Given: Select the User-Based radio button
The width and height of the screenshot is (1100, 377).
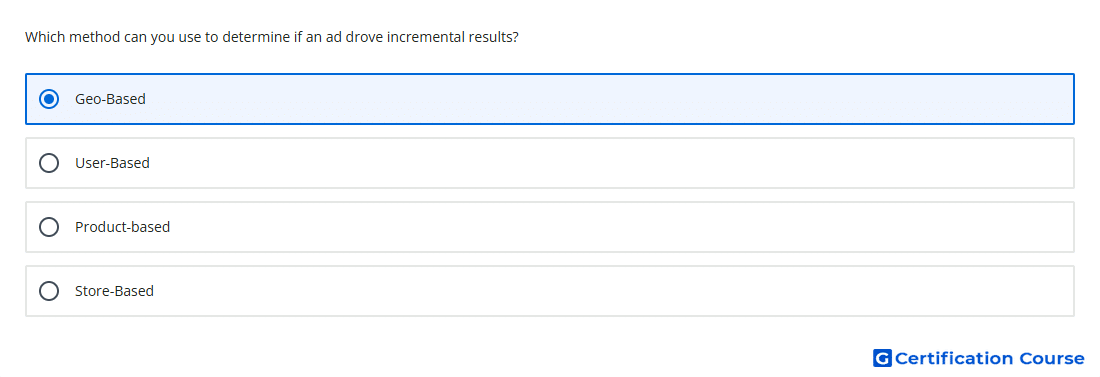Looking at the screenshot, I should 48,163.
